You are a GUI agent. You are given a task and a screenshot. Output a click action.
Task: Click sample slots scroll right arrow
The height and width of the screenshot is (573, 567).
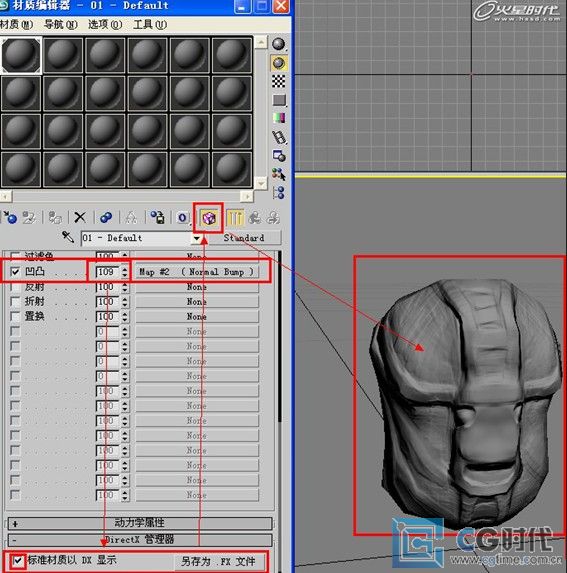(247, 197)
